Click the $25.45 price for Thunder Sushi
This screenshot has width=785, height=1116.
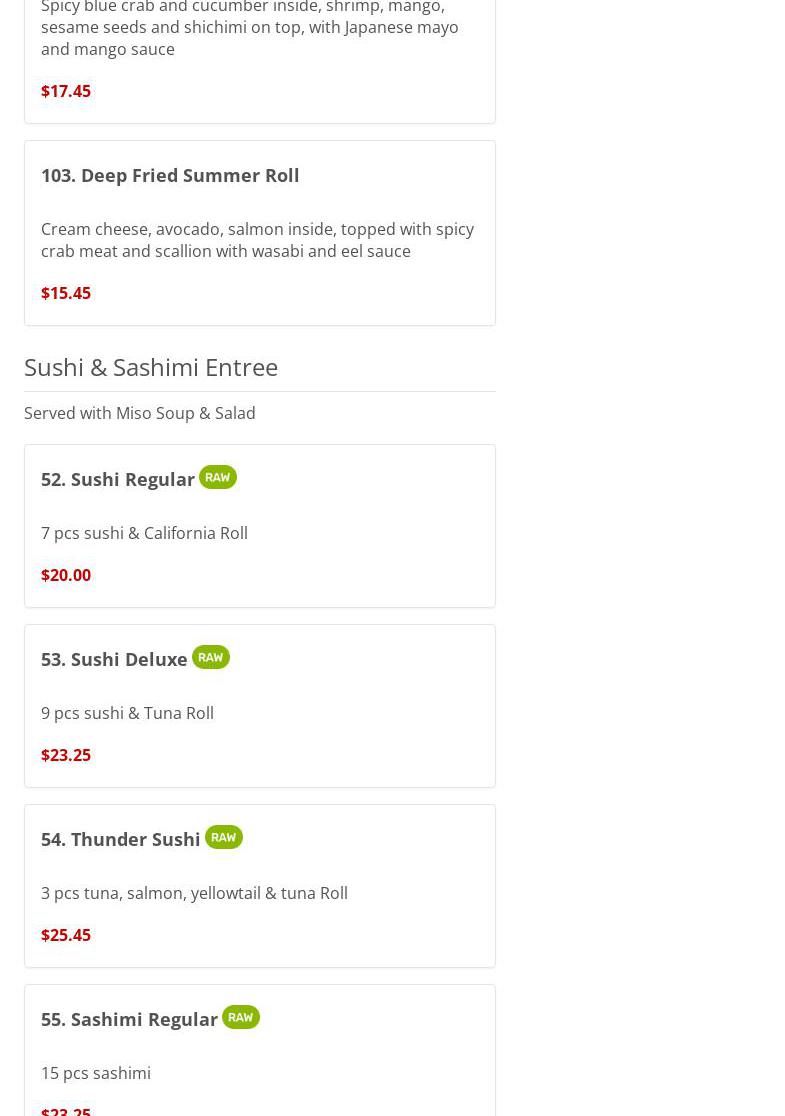point(66,935)
